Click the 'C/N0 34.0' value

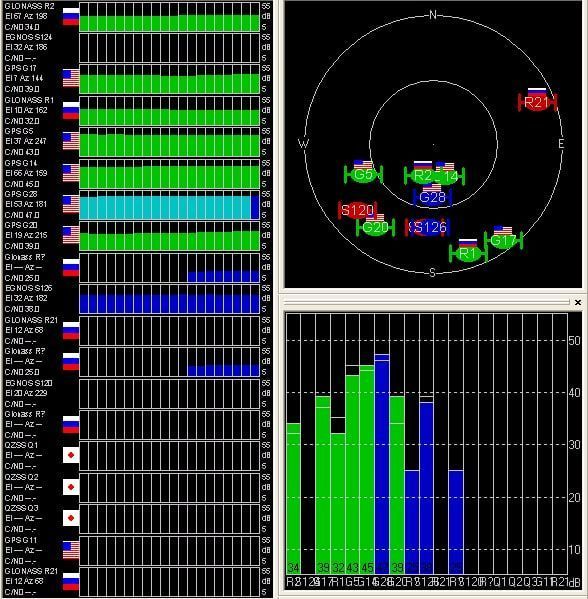22,27
